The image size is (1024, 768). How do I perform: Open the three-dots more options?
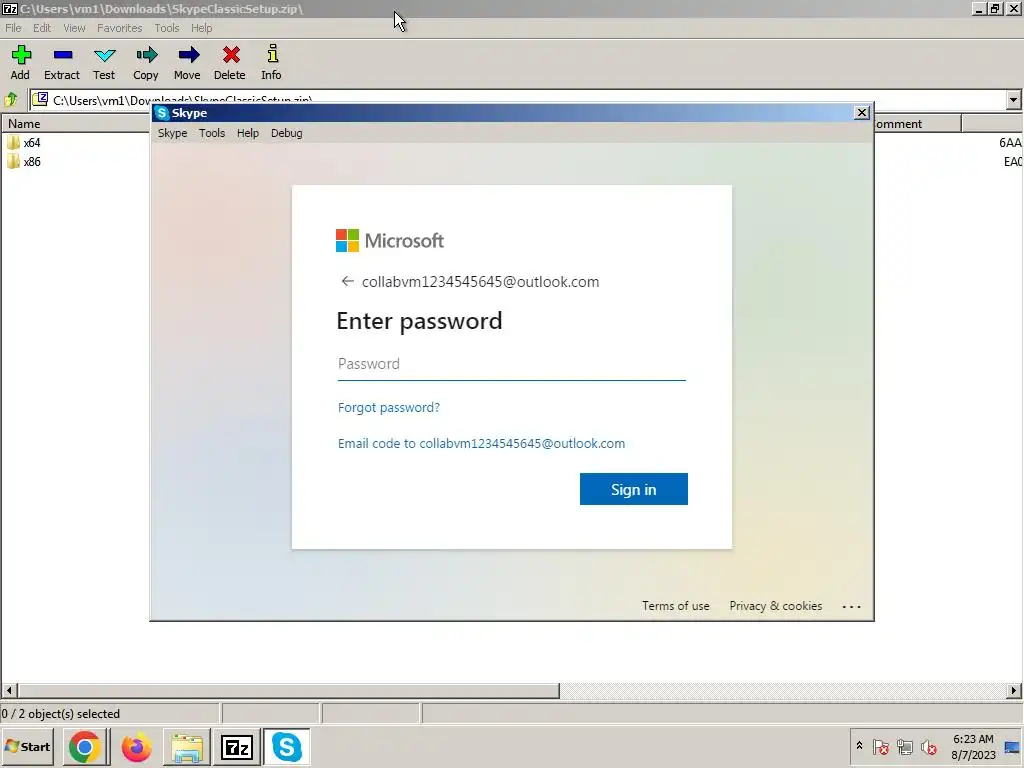(851, 607)
